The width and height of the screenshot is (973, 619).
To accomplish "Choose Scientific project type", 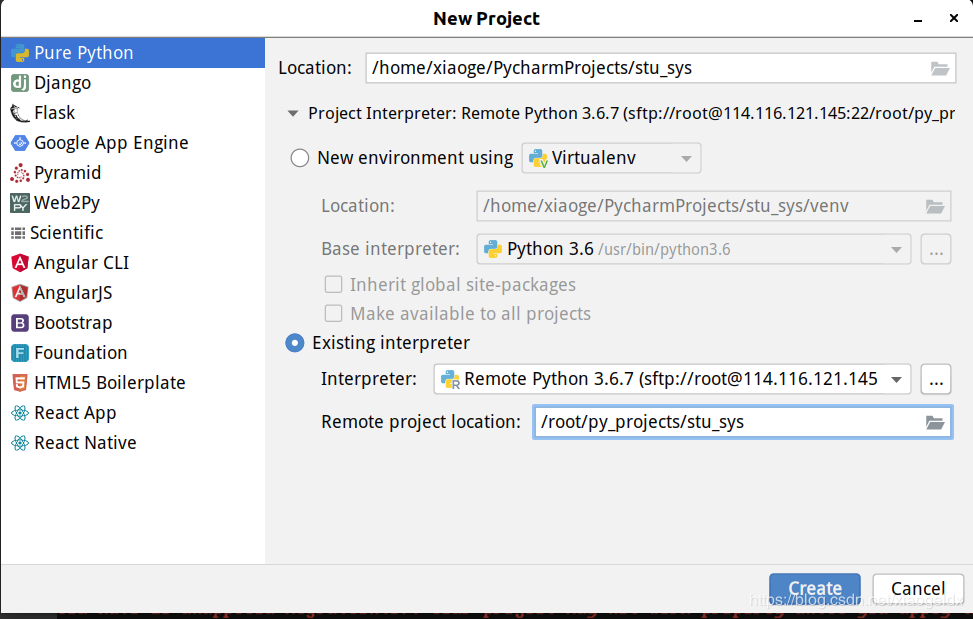I will coord(133,233).
